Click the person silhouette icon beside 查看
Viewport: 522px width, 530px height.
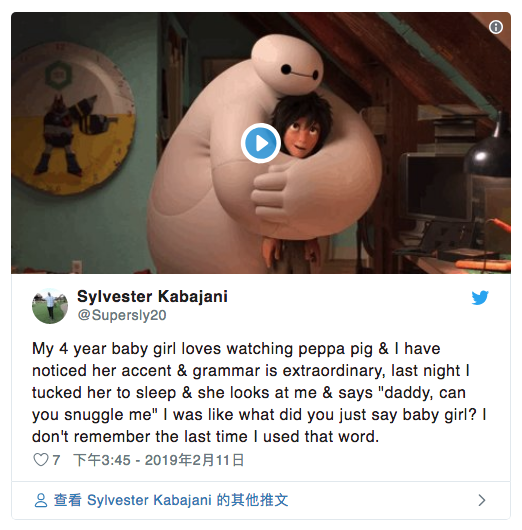click(41, 500)
